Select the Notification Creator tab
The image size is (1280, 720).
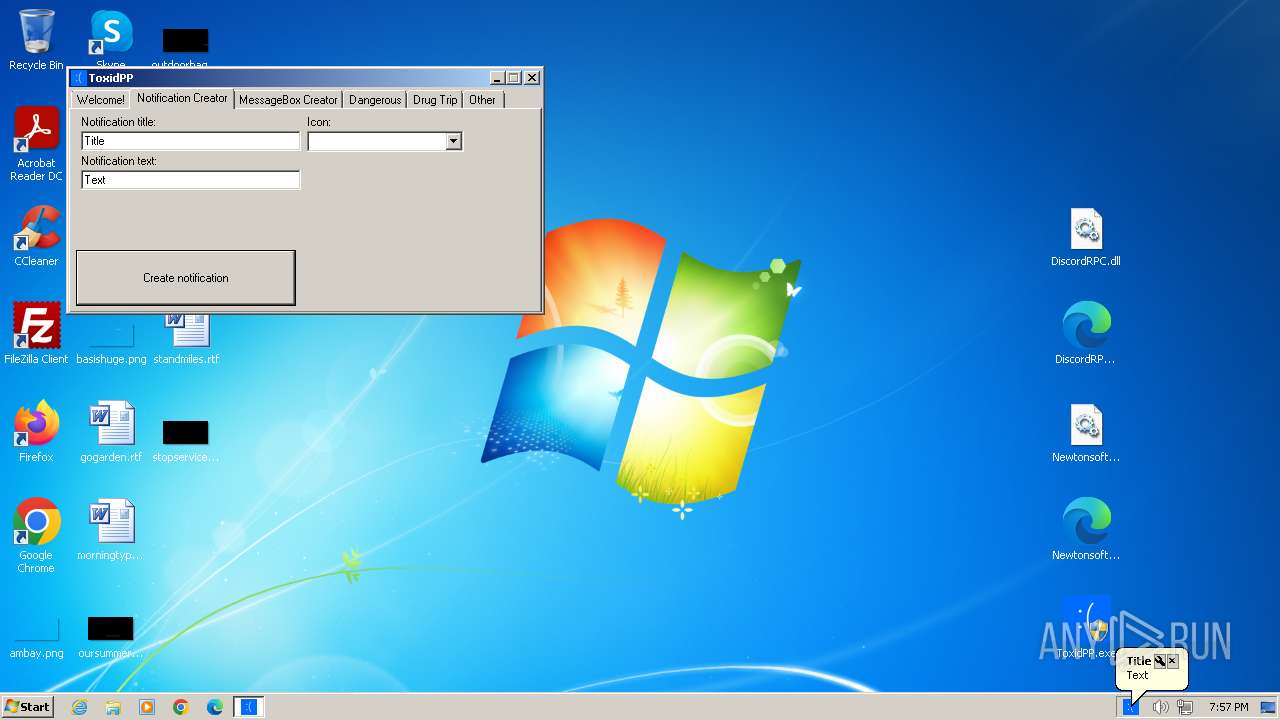pos(182,98)
